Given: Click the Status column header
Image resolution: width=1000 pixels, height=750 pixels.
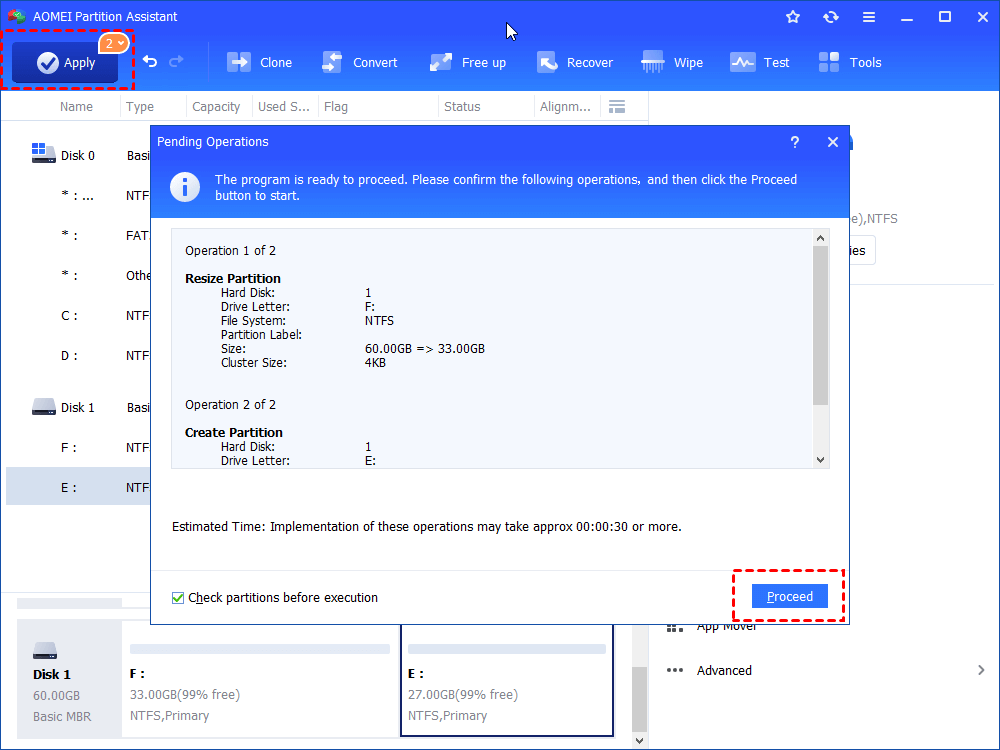Looking at the screenshot, I should (x=462, y=107).
